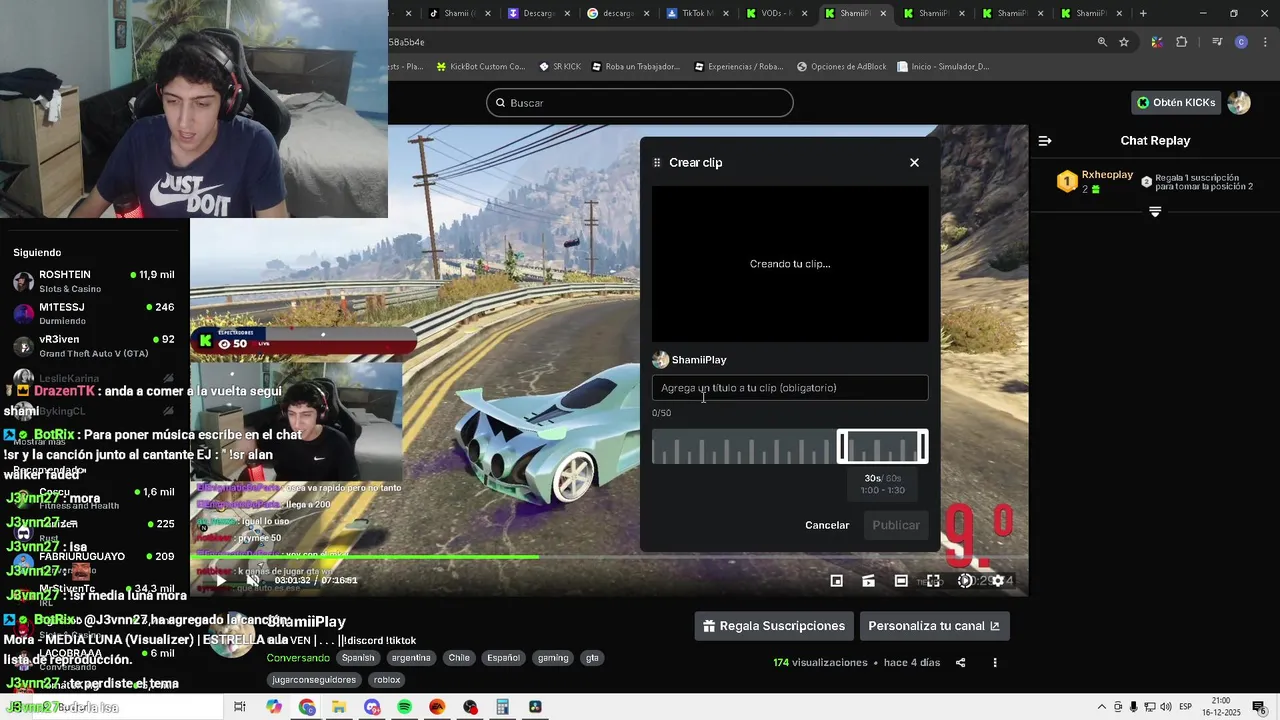Click the clip trim selection handle
The image size is (1280, 720).
(x=883, y=446)
